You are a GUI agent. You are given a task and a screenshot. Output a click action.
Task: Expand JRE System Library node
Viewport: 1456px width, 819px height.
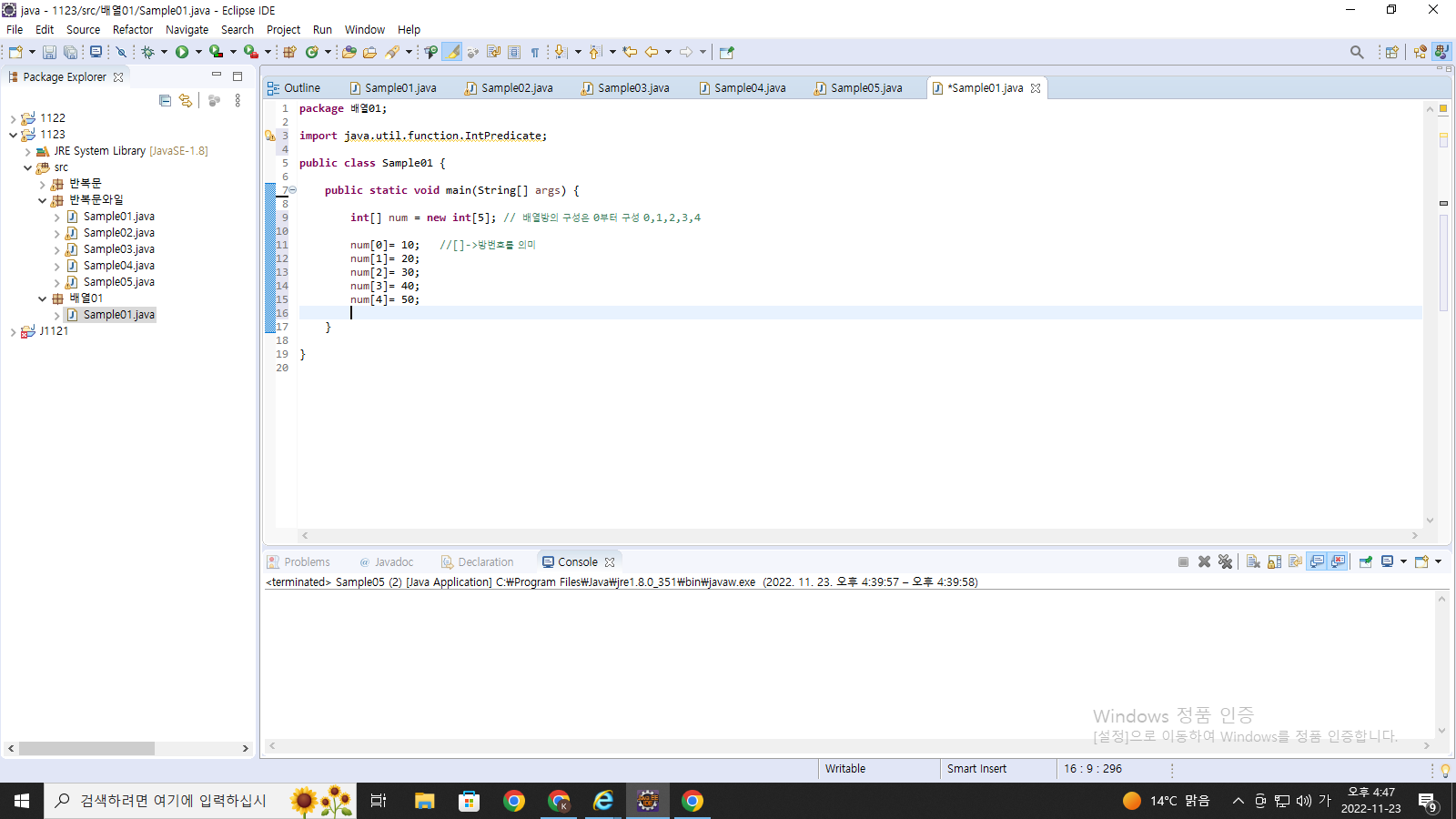pyautogui.click(x=27, y=151)
